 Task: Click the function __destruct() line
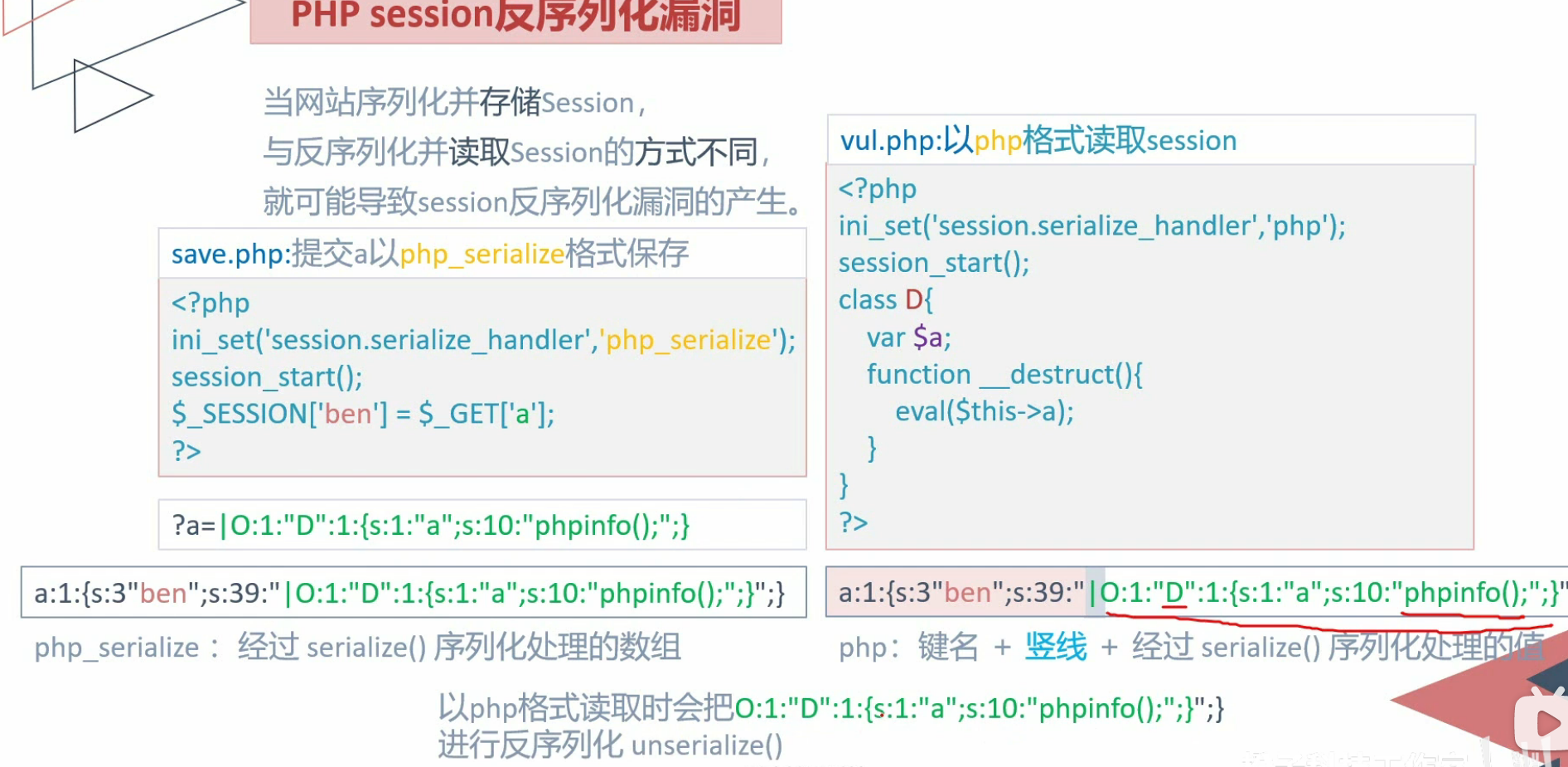pyautogui.click(x=1004, y=374)
